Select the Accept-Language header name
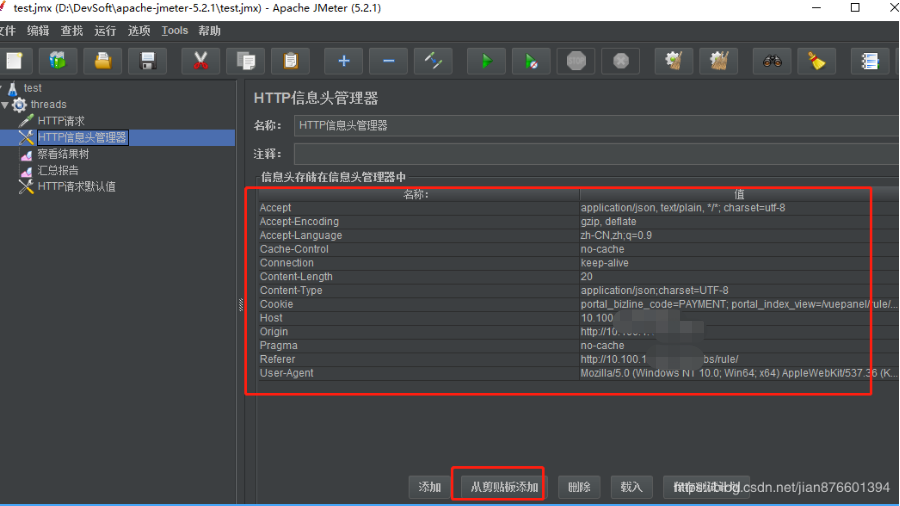The image size is (900, 506). pos(301,235)
